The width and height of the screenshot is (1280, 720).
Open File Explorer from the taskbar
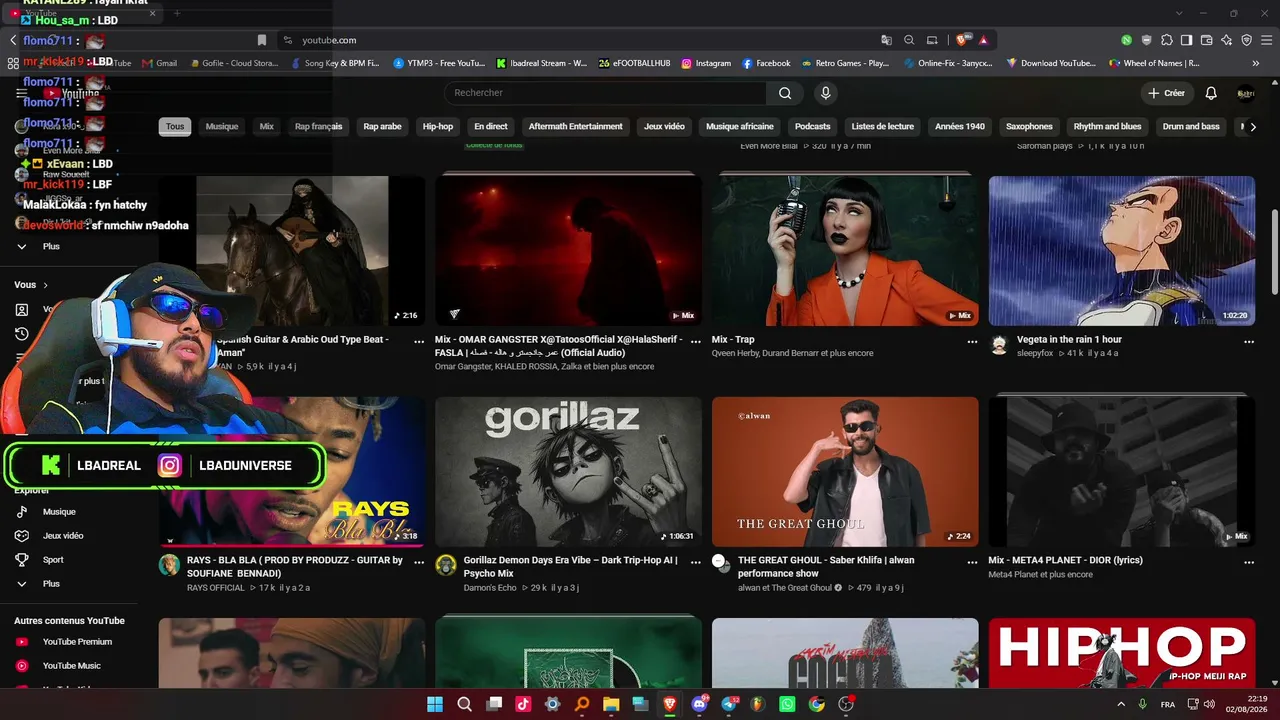[611, 704]
